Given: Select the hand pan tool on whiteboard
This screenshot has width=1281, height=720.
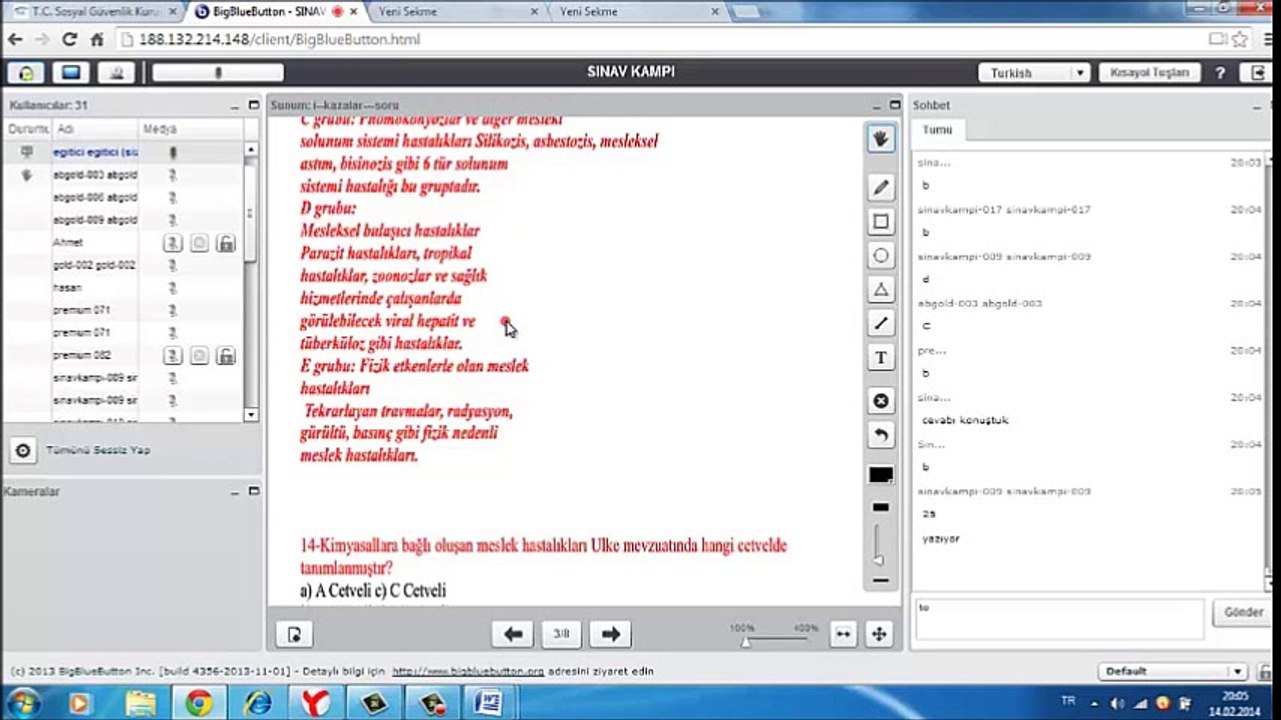Looking at the screenshot, I should pyautogui.click(x=880, y=139).
